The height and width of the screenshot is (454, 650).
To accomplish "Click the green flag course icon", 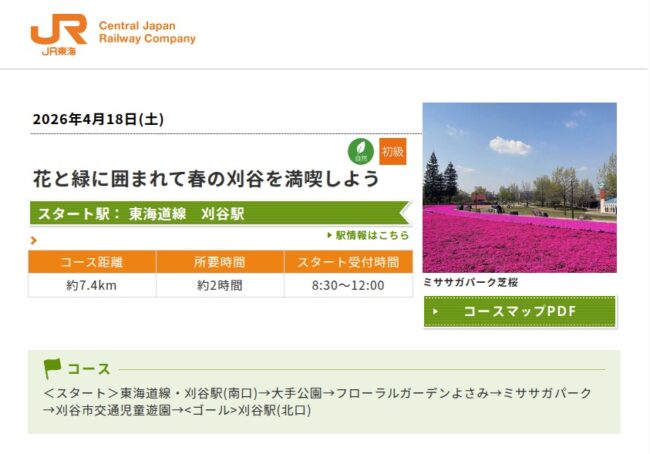I will pos(52,368).
